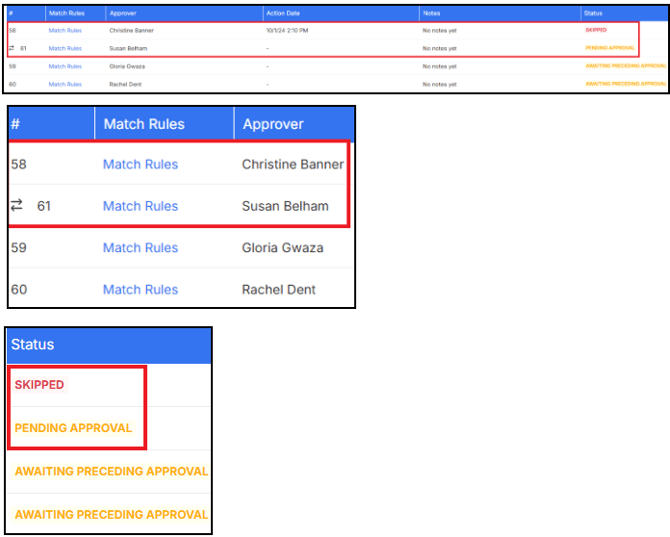Image resolution: width=670 pixels, height=537 pixels.
Task: Select PENDING APPROVAL status in bottom panel
Action: [x=73, y=428]
